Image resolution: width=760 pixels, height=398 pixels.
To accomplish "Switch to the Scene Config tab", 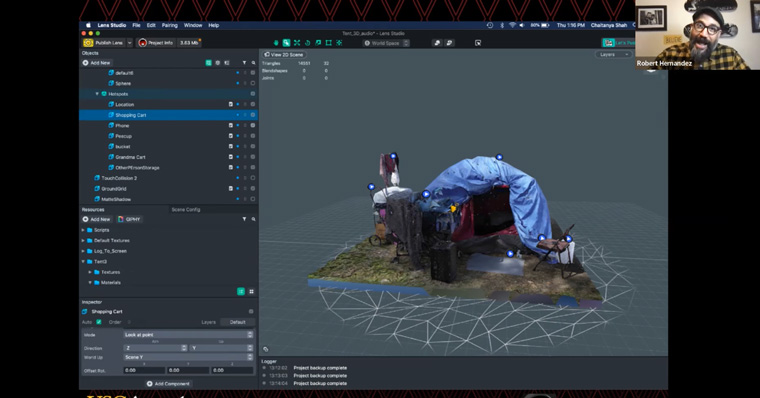I will point(186,209).
